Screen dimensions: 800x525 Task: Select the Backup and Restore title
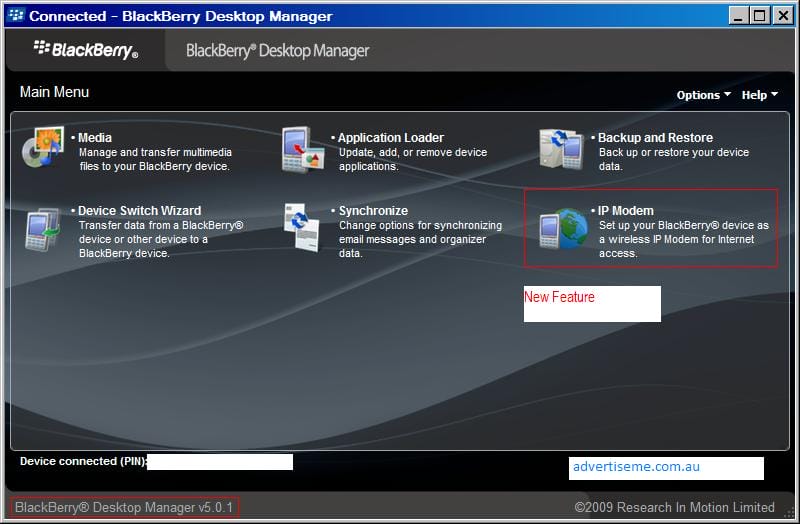click(x=655, y=138)
